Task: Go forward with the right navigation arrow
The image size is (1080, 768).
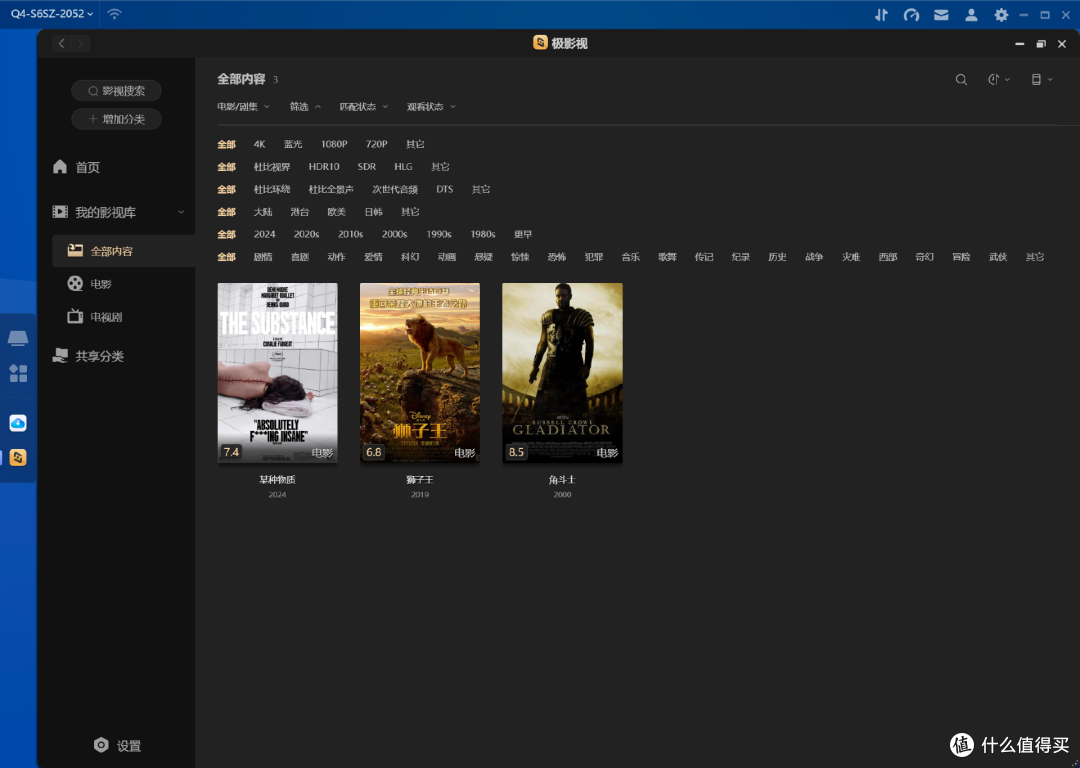Action: pyautogui.click(x=81, y=43)
